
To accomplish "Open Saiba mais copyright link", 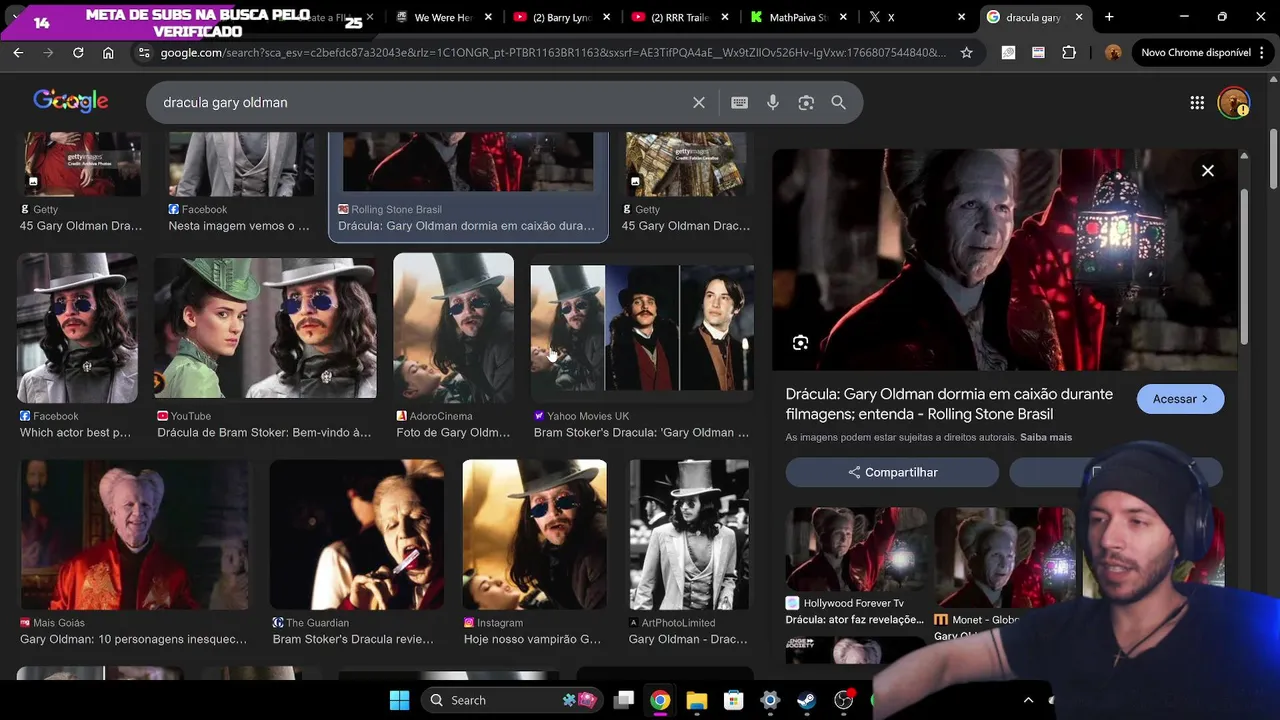I will coord(1046,437).
